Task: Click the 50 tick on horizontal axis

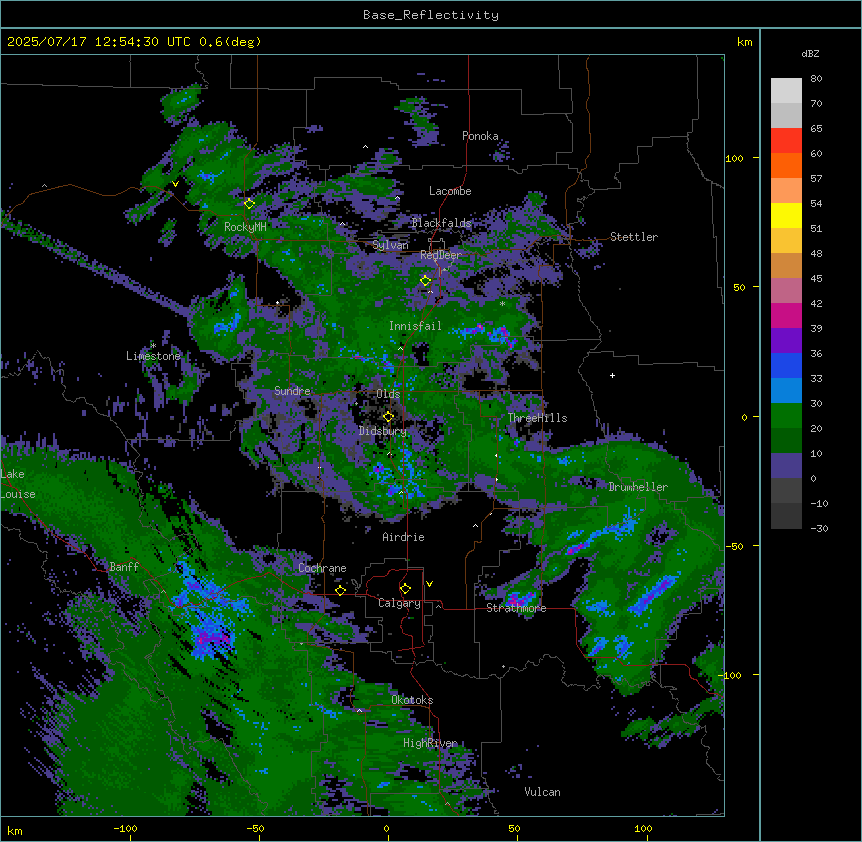Action: click(x=514, y=828)
